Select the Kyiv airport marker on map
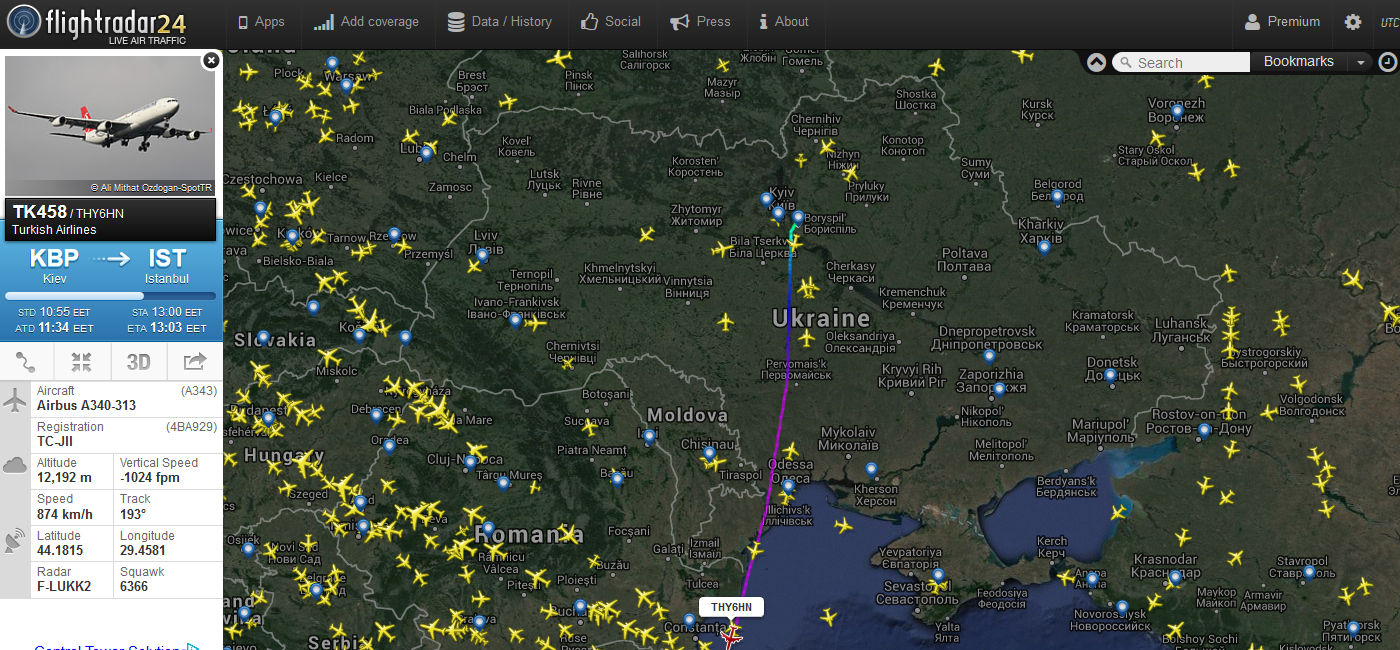Viewport: 1400px width, 650px height. 767,199
